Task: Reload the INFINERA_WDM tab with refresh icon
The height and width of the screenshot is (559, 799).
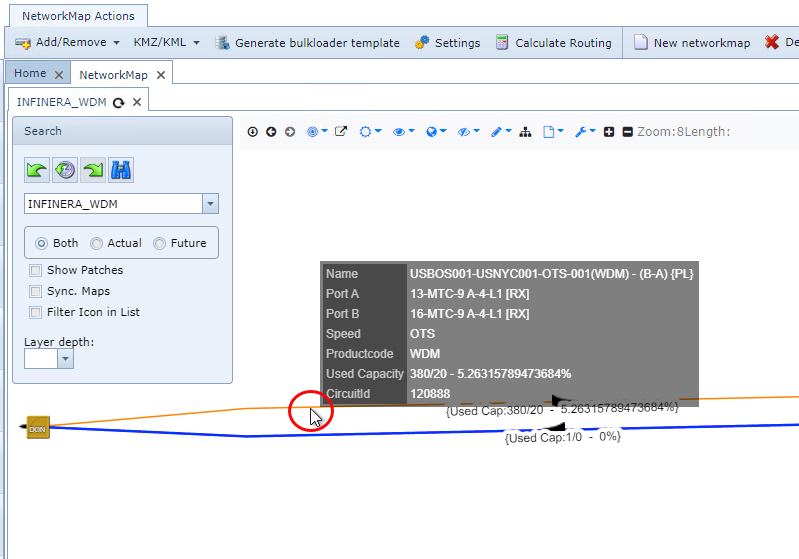Action: pyautogui.click(x=119, y=102)
